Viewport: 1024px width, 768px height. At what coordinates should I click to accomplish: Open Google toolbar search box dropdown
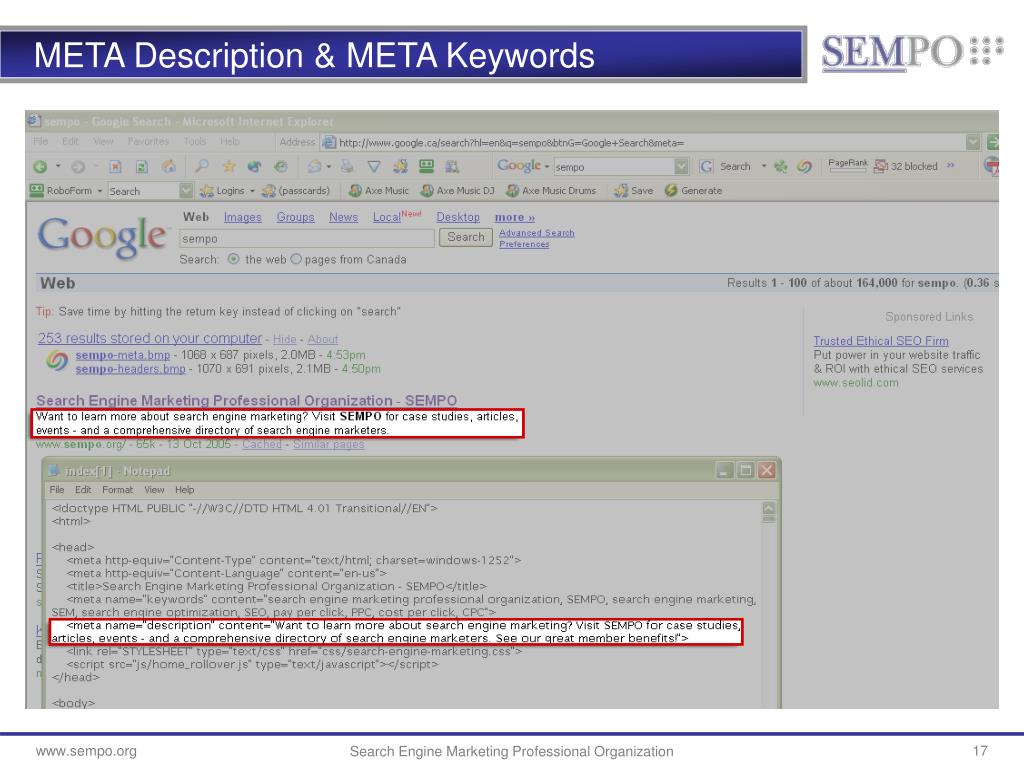coord(681,167)
